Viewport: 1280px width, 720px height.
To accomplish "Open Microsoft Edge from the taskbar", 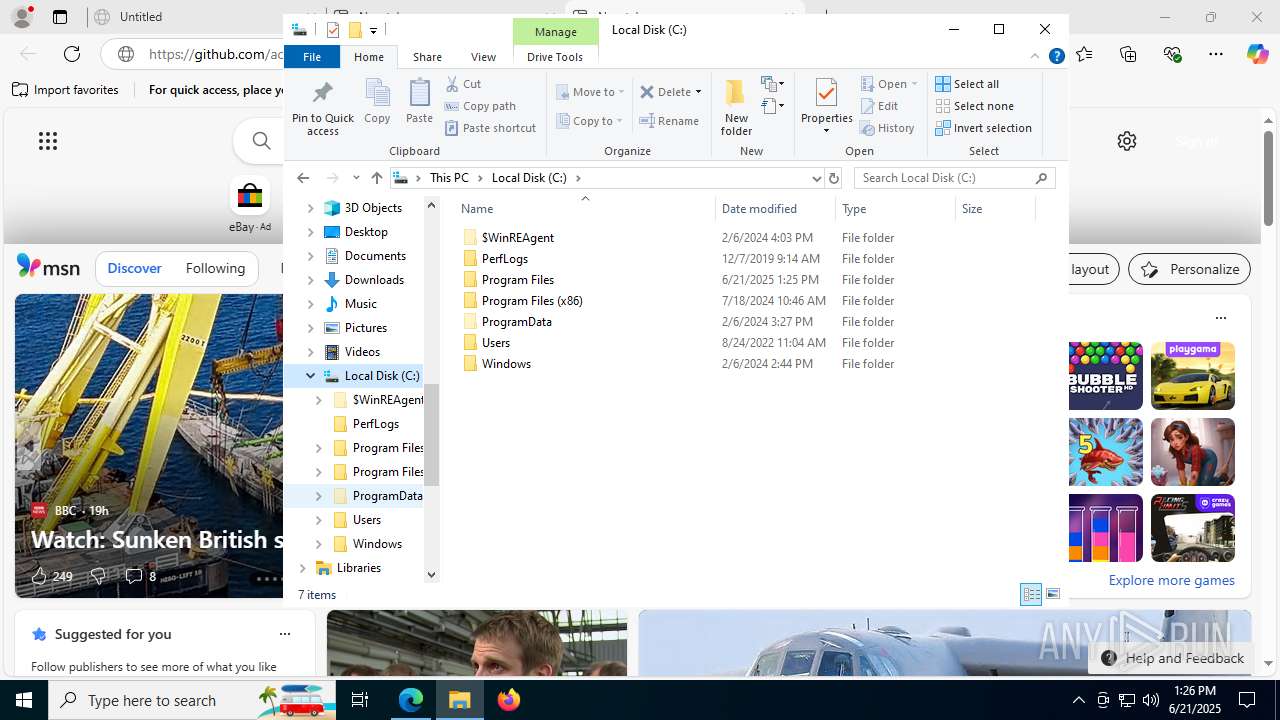I will 411,700.
